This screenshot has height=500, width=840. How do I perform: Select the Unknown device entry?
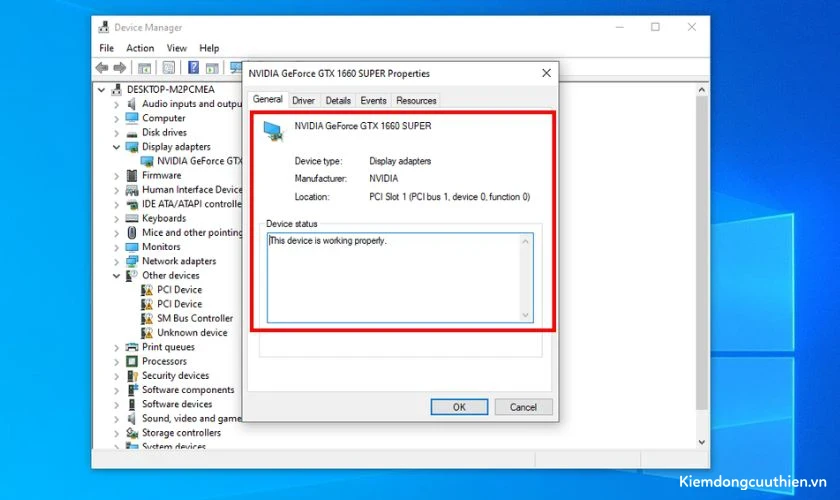[192, 333]
